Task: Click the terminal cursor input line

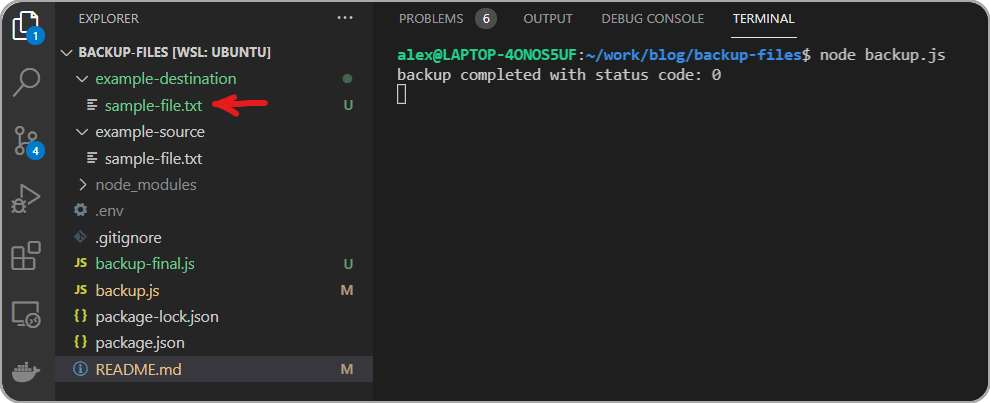Action: [x=402, y=94]
